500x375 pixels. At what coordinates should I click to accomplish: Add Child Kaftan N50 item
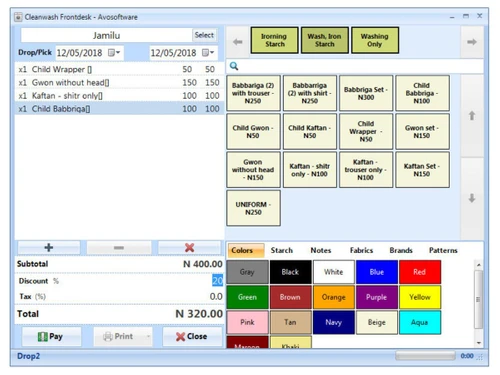pyautogui.click(x=310, y=131)
